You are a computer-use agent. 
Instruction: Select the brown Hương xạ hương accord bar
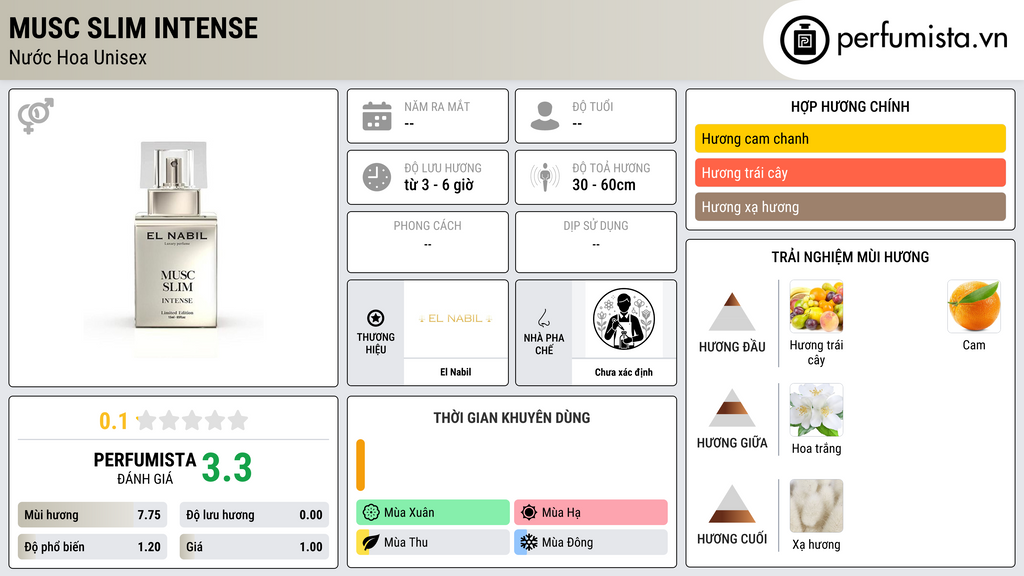pyautogui.click(x=850, y=206)
